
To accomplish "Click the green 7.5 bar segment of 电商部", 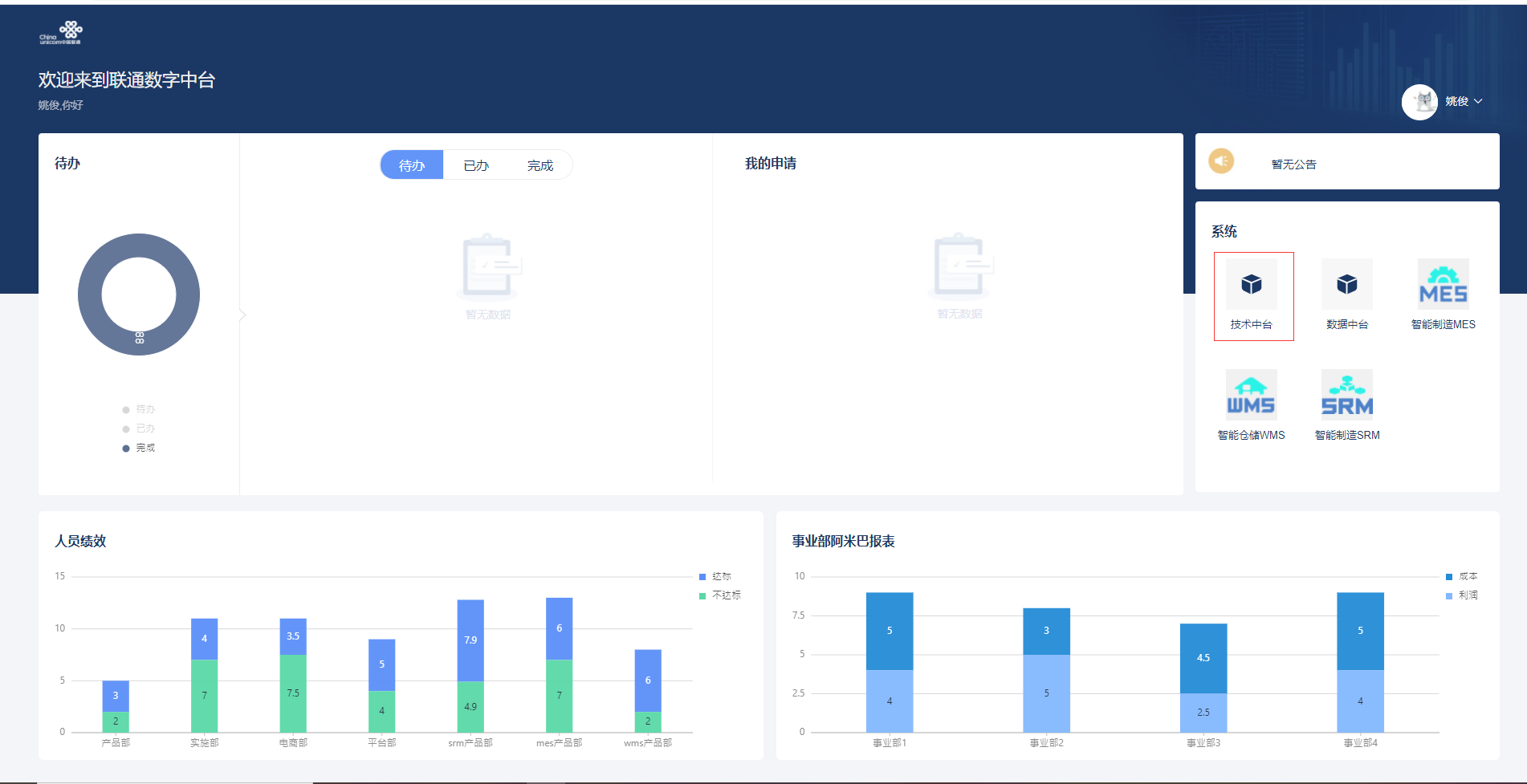I will point(293,693).
